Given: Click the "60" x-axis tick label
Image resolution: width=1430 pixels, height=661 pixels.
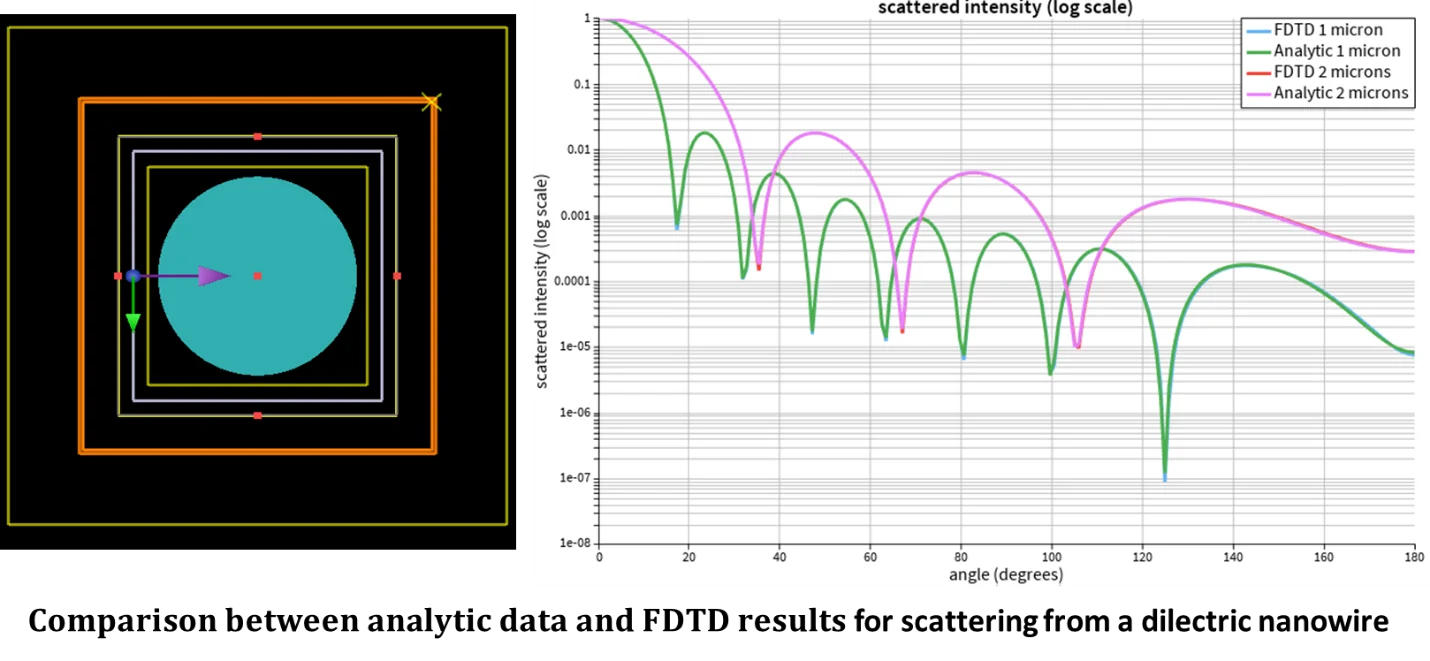Looking at the screenshot, I should pyautogui.click(x=870, y=558).
